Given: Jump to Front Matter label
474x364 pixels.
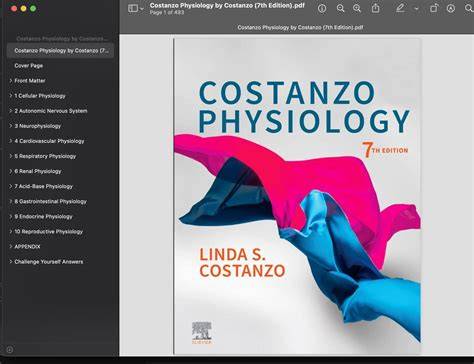Looking at the screenshot, I should click(30, 81).
